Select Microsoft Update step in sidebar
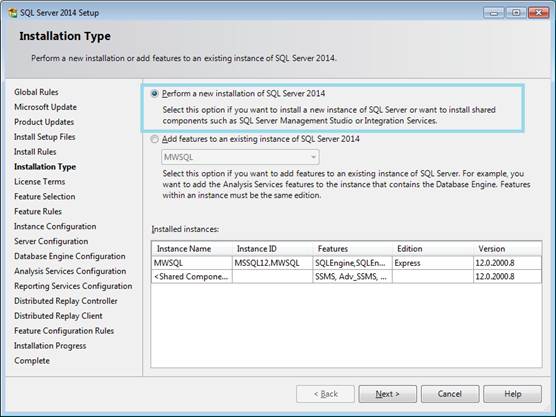556x417 pixels. 45,107
